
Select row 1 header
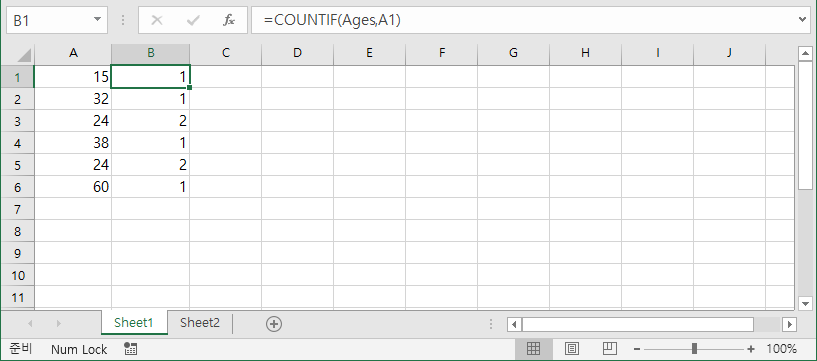17,77
